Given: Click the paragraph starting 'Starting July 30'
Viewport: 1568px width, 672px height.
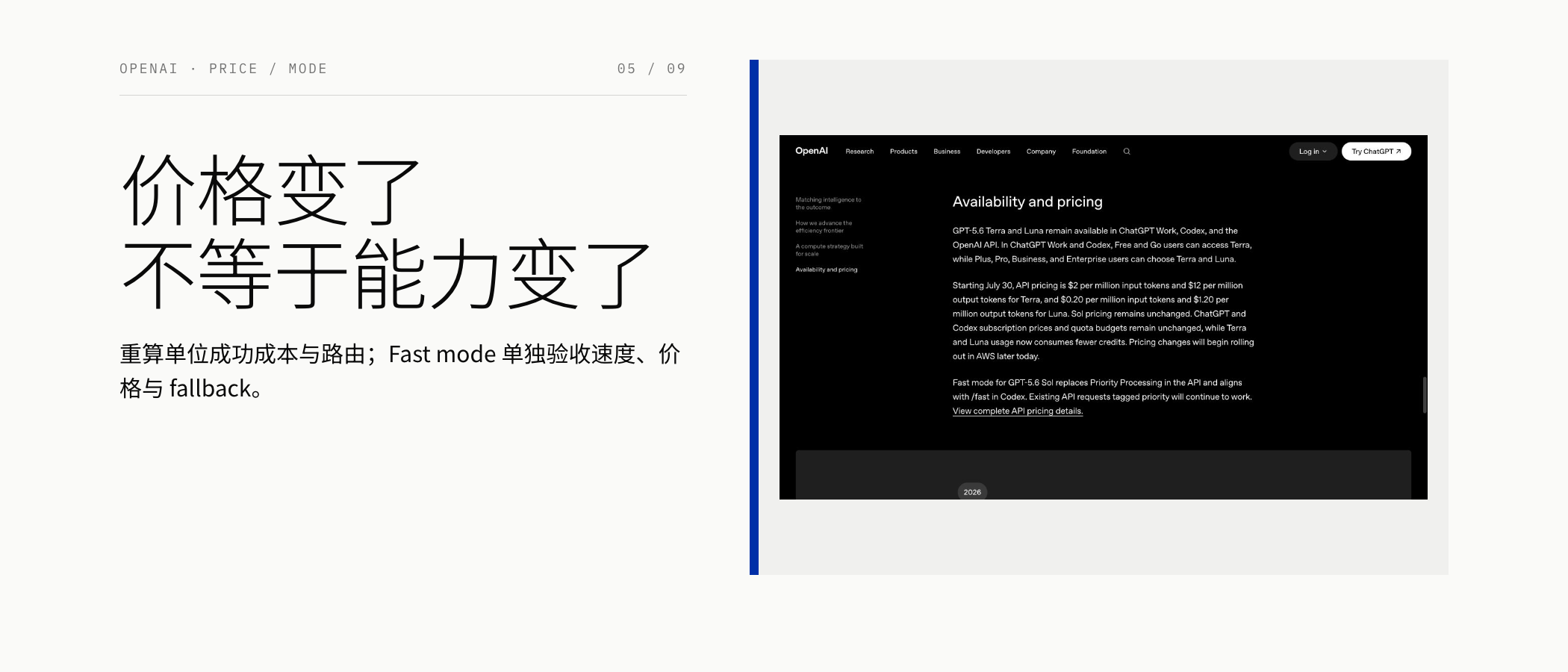Looking at the screenshot, I should pyautogui.click(x=1104, y=320).
